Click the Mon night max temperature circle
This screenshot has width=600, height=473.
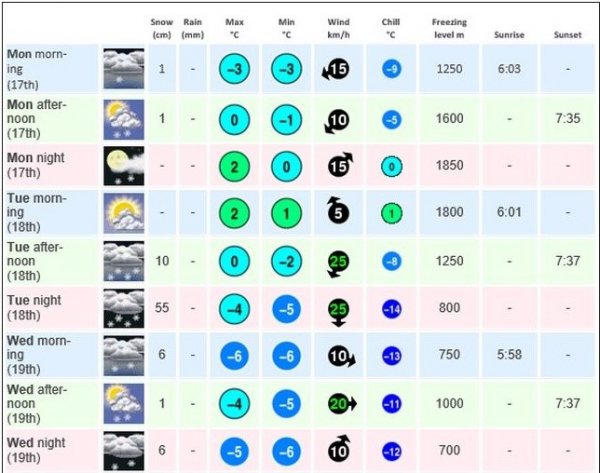233,166
